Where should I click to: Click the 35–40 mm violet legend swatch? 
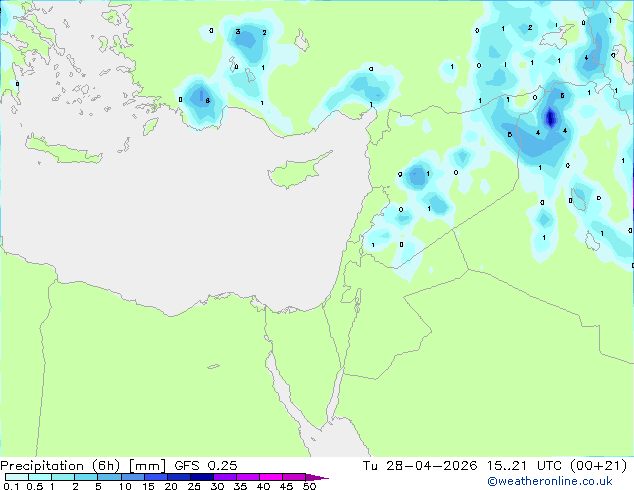click(247, 477)
